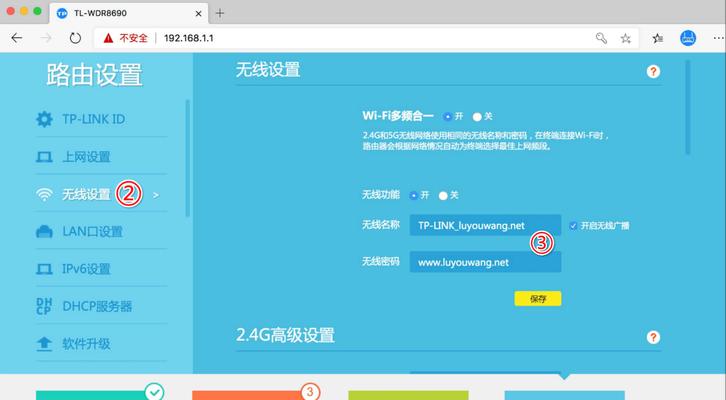Click the browser back arrow

point(17,38)
